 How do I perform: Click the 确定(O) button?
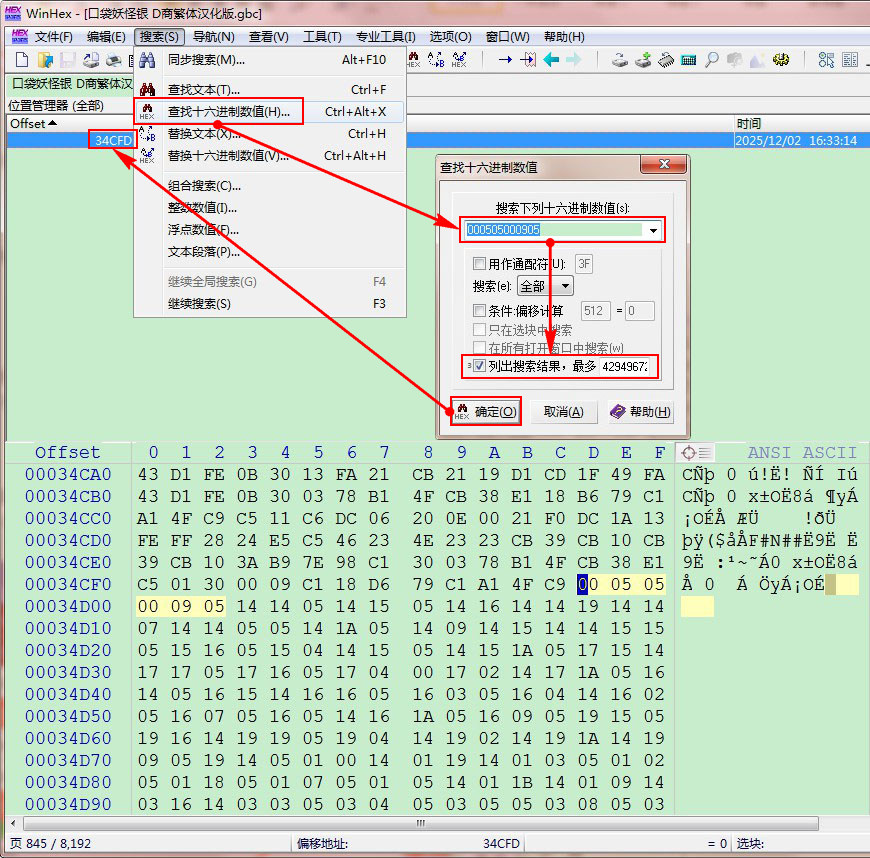485,411
